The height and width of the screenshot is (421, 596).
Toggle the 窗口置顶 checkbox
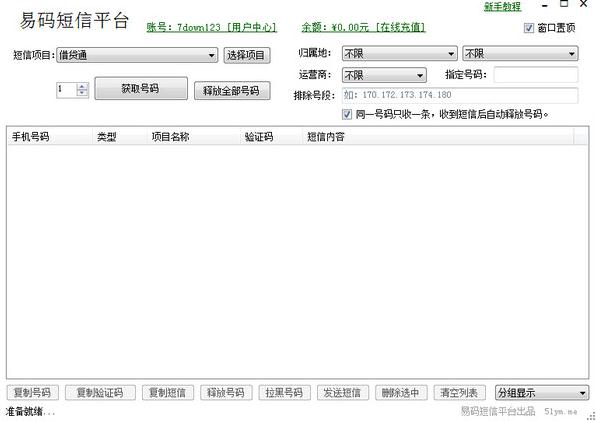pos(528,28)
